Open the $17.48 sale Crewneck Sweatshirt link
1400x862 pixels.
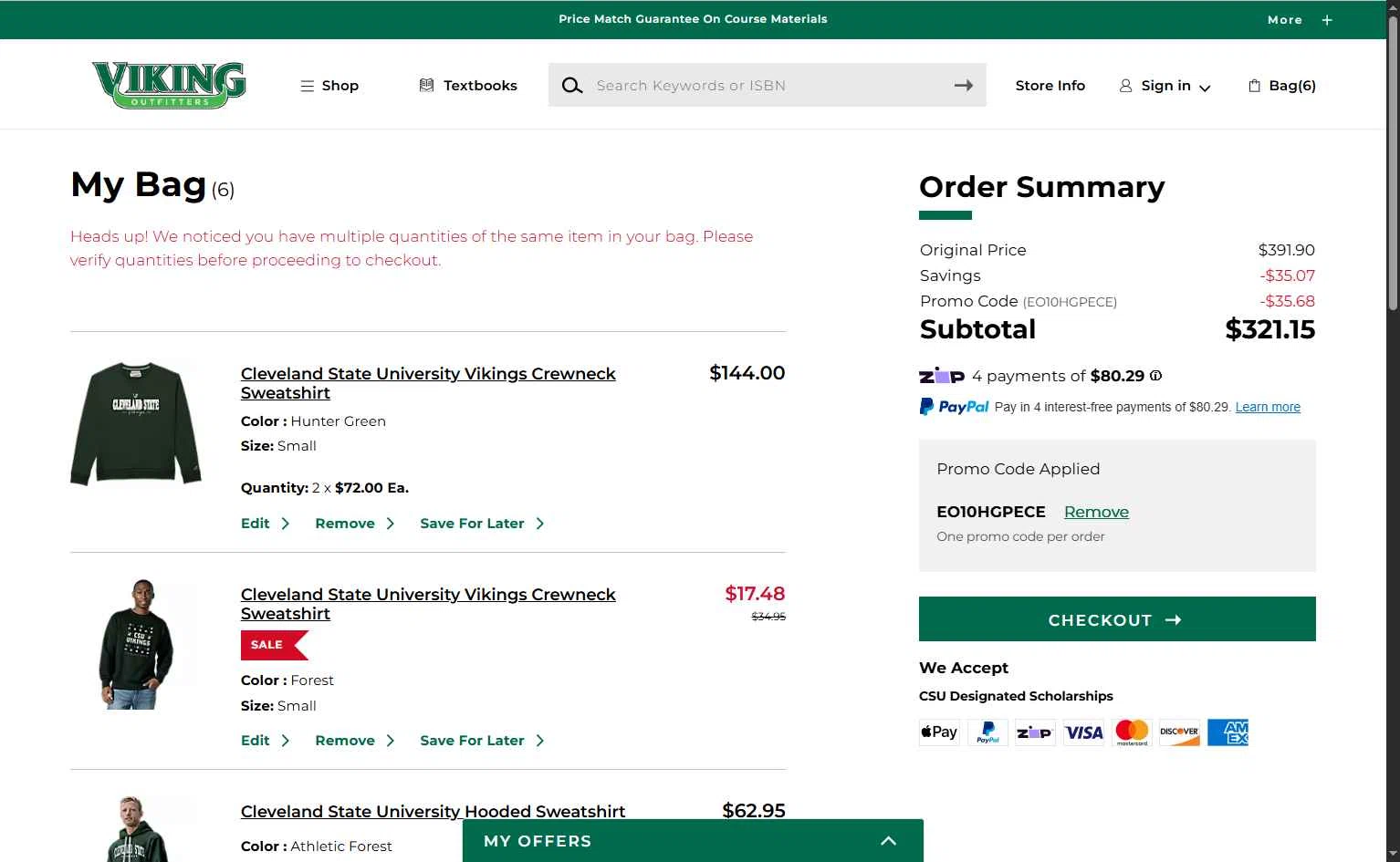point(428,604)
